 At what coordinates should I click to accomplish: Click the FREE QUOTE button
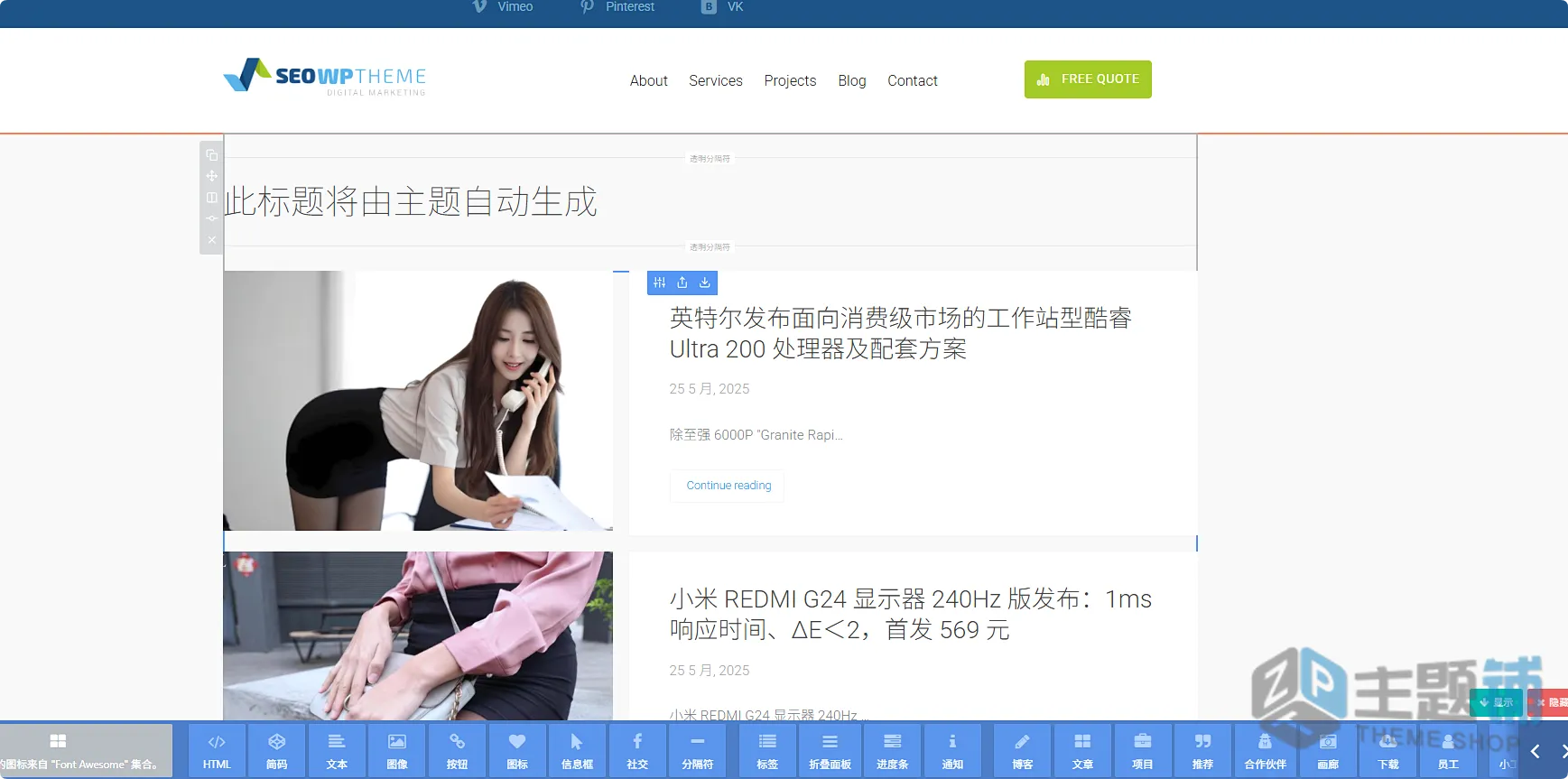coord(1088,79)
